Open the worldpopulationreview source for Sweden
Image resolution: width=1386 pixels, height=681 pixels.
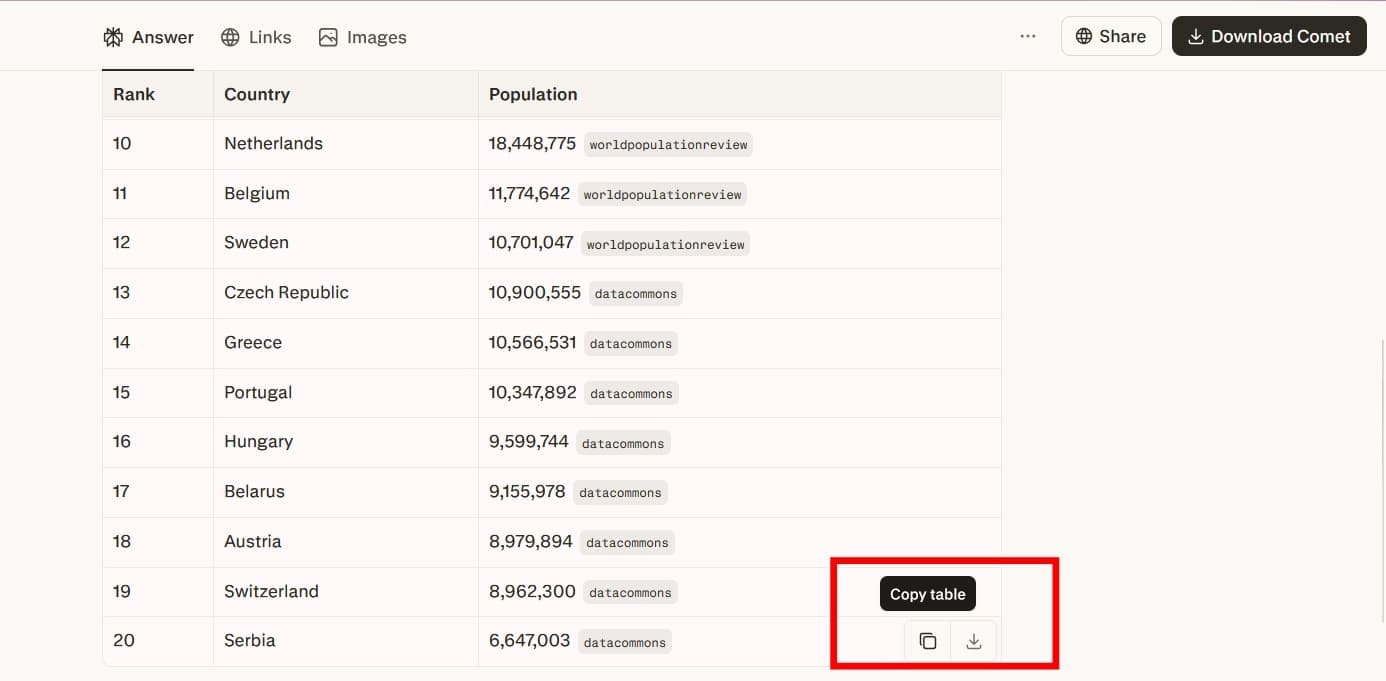665,244
